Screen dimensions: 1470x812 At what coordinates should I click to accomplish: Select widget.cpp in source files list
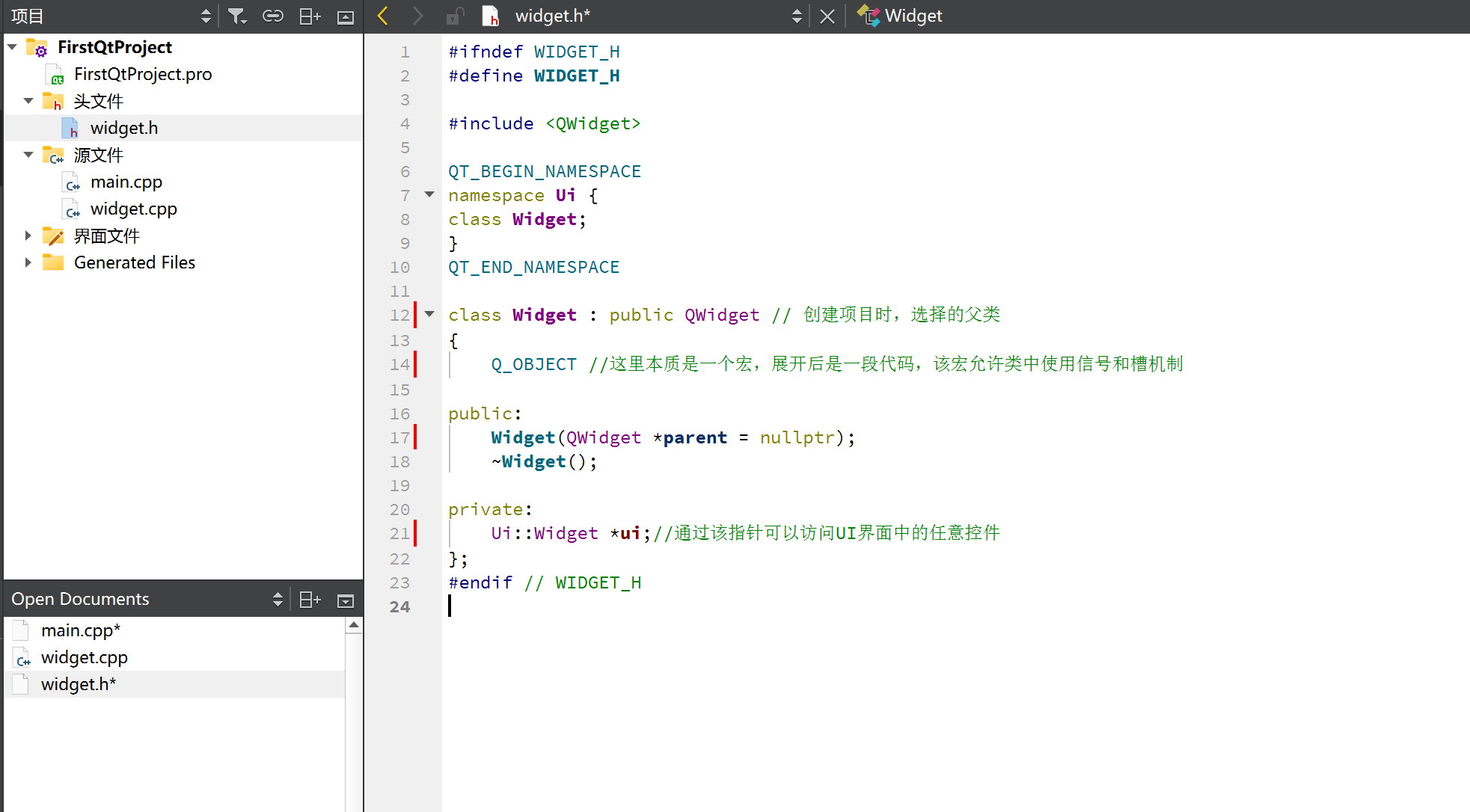[134, 209]
